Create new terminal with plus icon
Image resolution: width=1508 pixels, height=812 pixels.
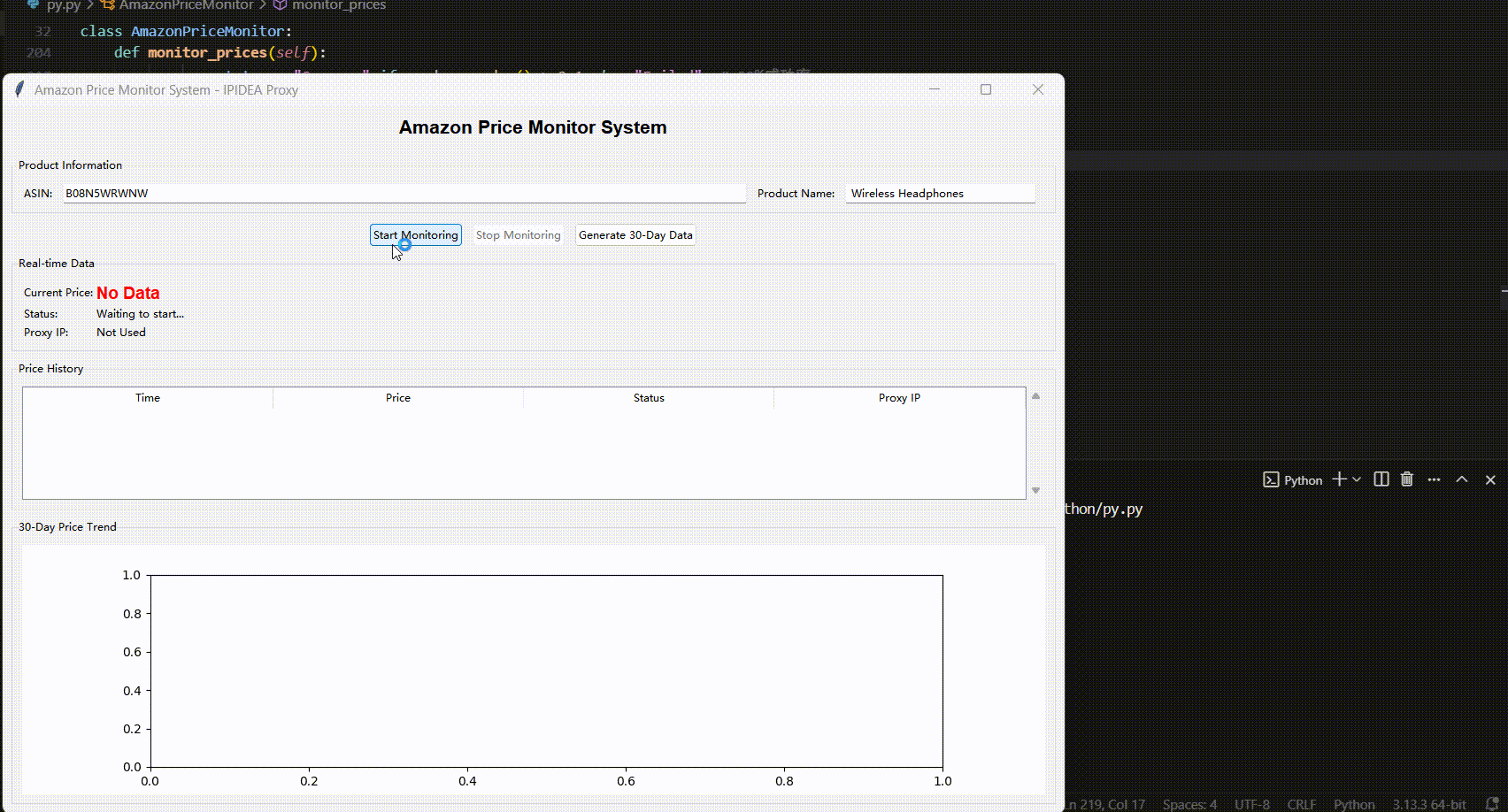pos(1340,479)
